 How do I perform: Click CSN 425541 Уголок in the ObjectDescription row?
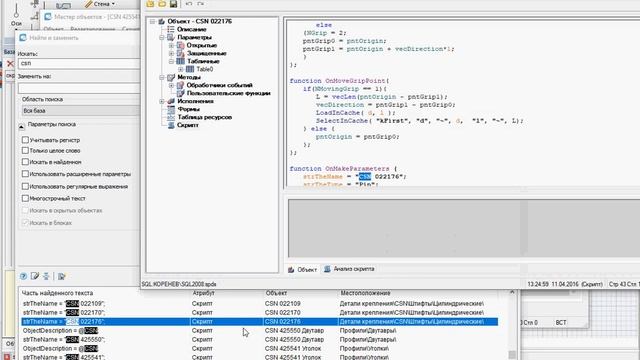click(293, 349)
